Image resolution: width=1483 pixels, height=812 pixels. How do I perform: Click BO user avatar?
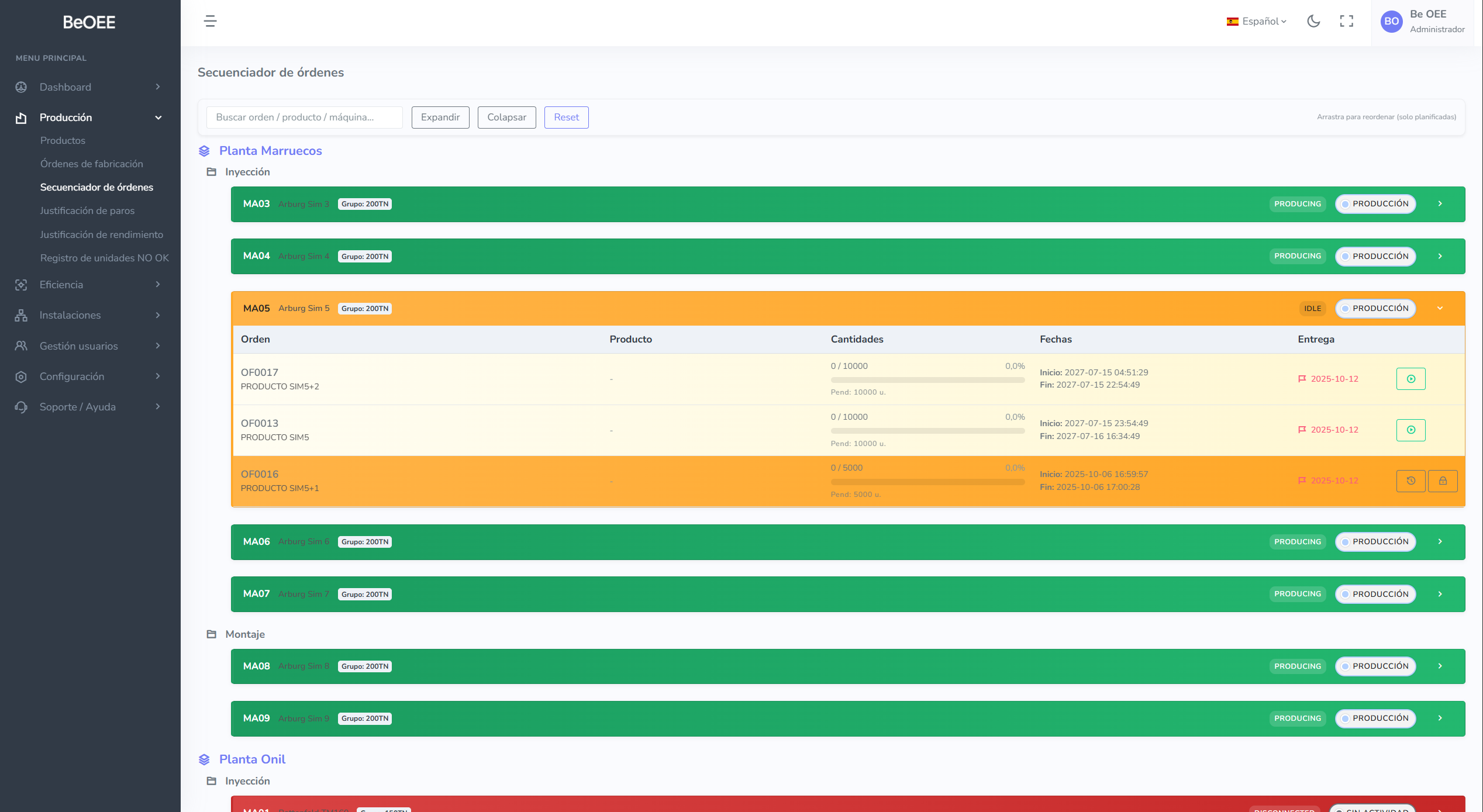pos(1391,22)
